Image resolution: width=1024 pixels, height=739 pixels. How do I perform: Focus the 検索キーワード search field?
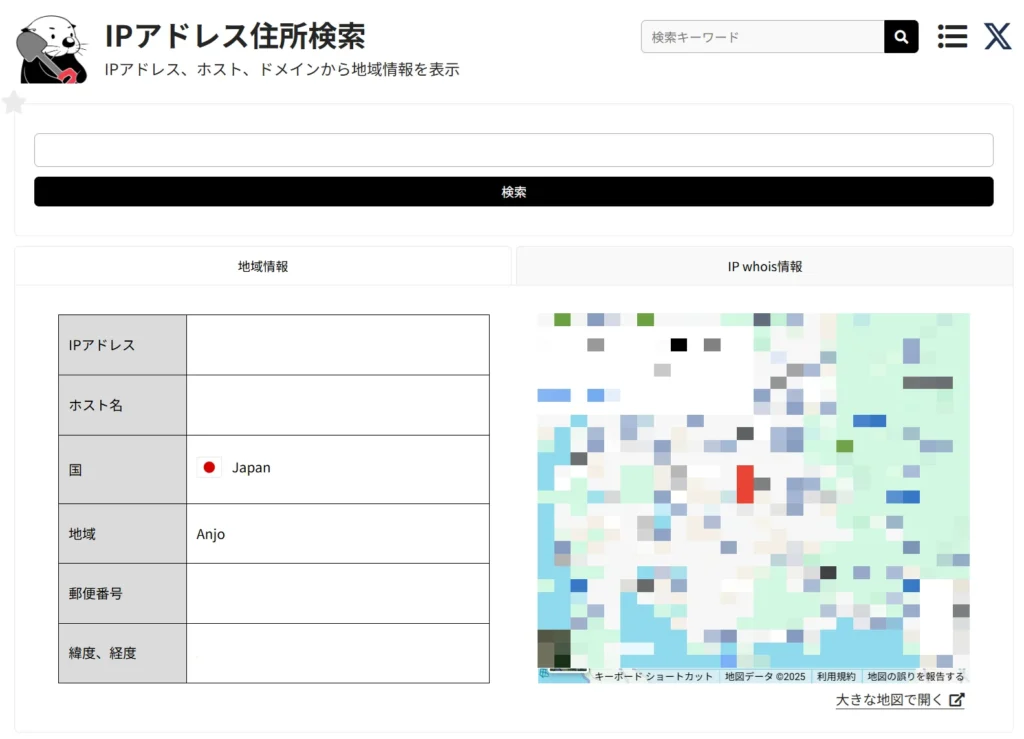click(x=762, y=37)
